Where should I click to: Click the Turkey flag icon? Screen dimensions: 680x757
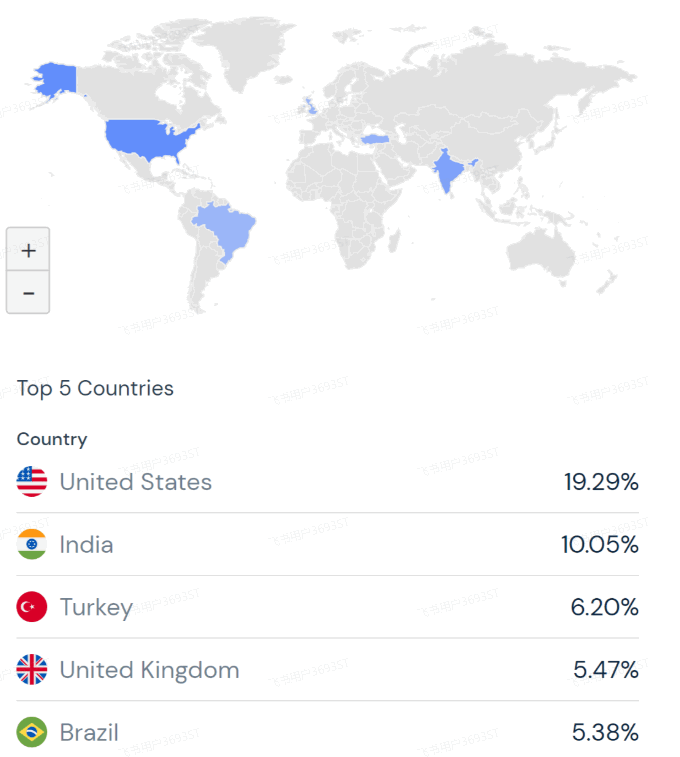pyautogui.click(x=32, y=607)
